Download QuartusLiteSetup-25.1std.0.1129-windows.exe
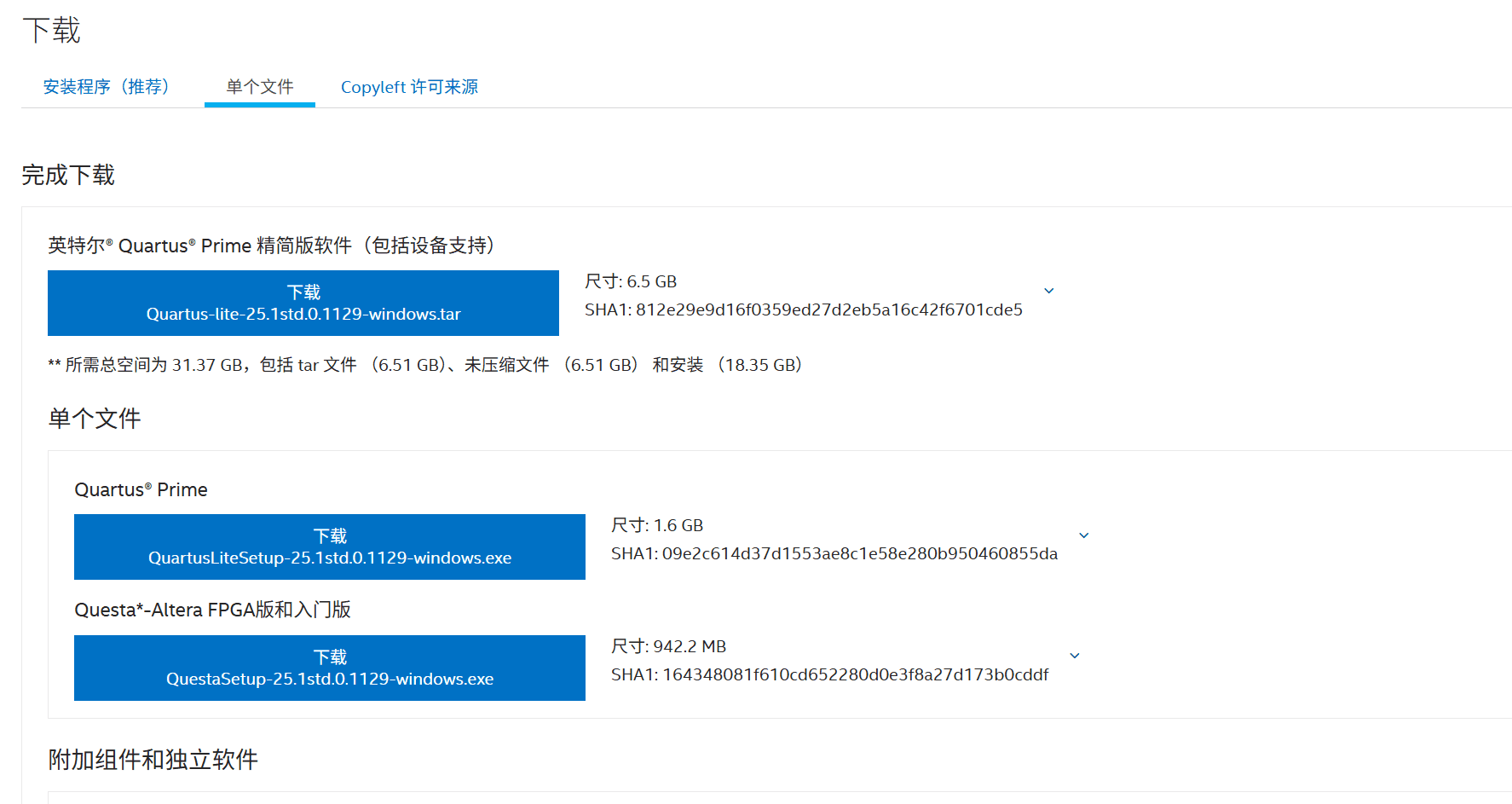The image size is (1512, 804). click(330, 547)
